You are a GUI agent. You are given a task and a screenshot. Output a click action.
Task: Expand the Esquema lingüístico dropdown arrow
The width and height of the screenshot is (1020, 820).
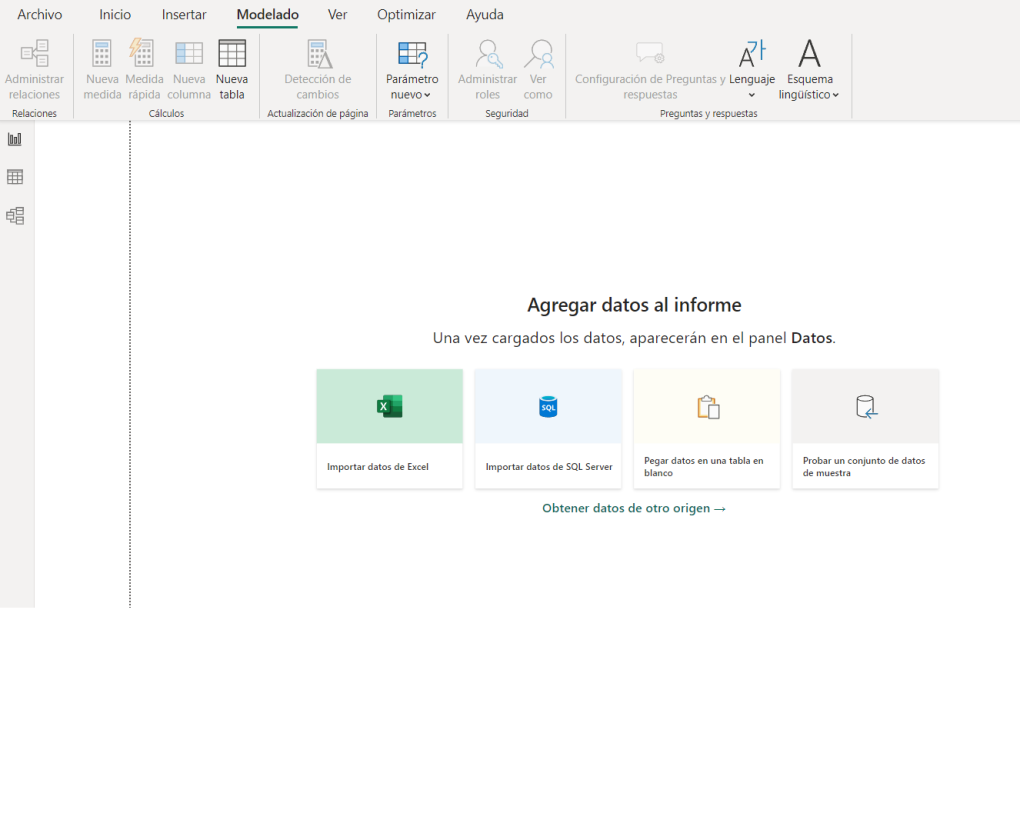836,95
